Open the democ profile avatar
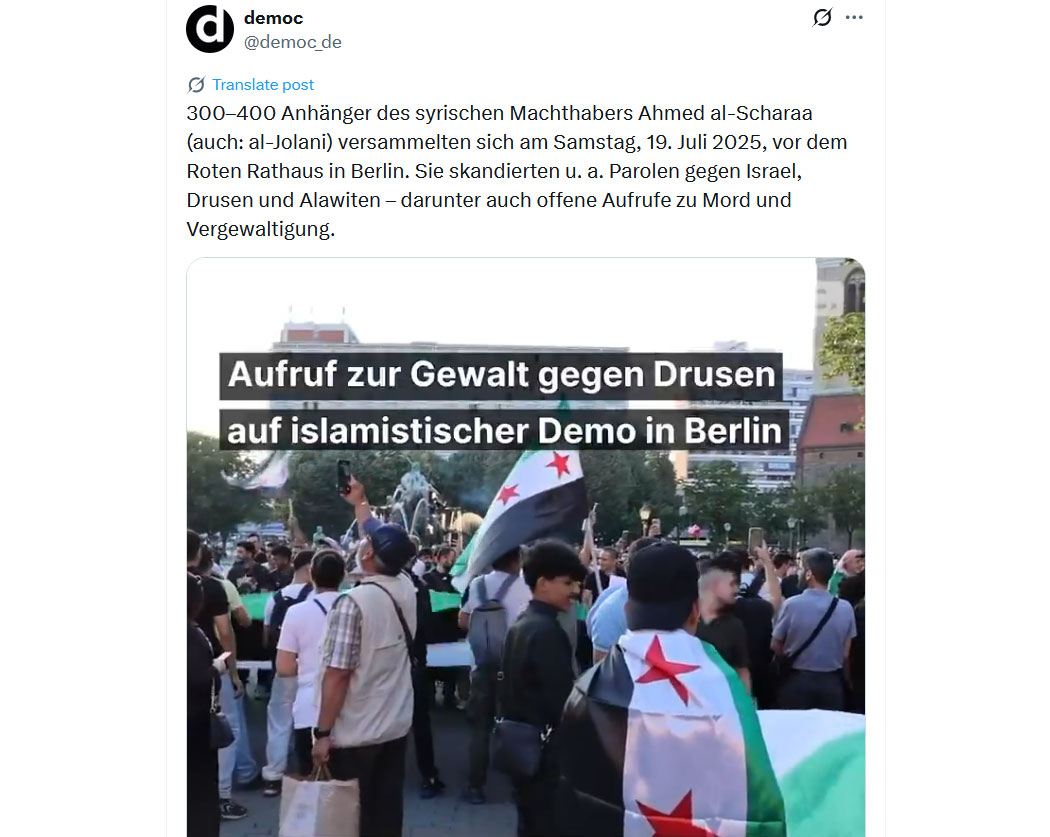This screenshot has width=1050, height=837. [x=210, y=29]
